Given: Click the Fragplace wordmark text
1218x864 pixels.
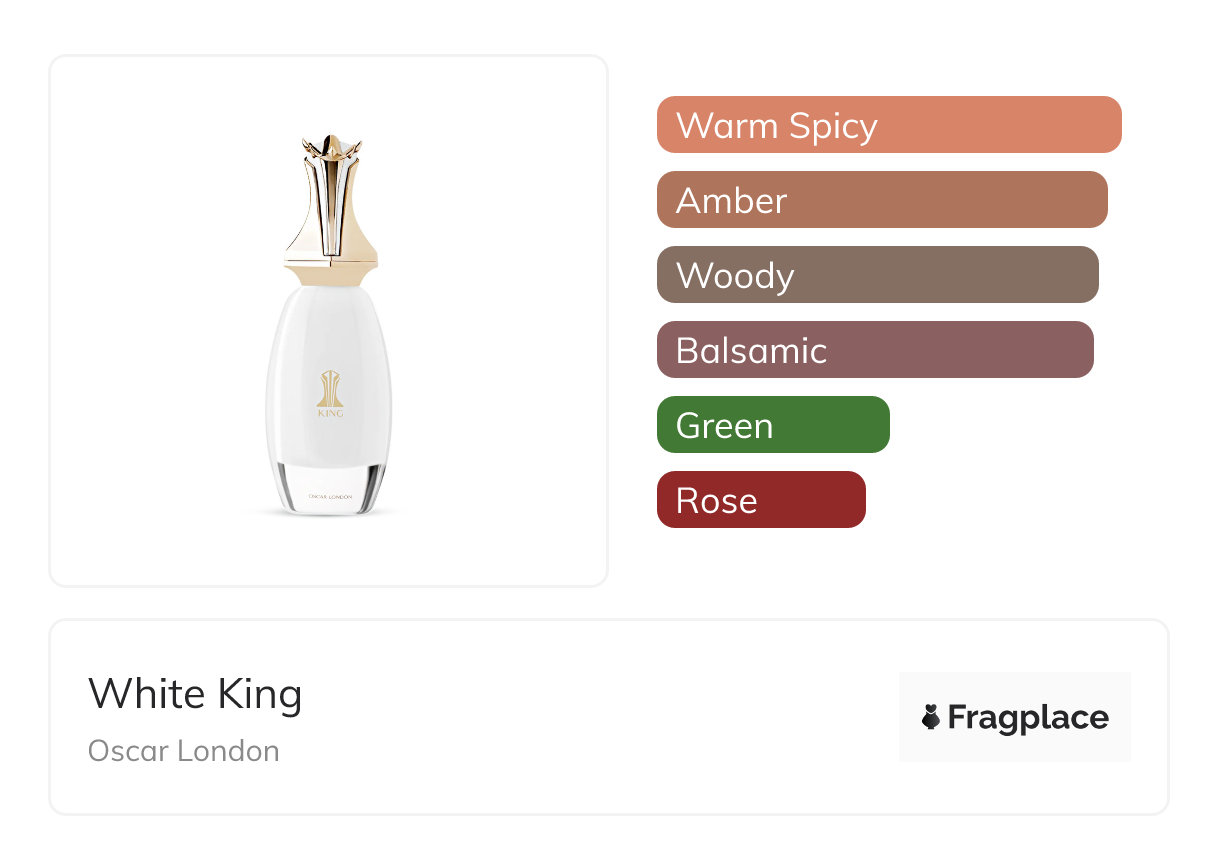Looking at the screenshot, I should point(1028,718).
